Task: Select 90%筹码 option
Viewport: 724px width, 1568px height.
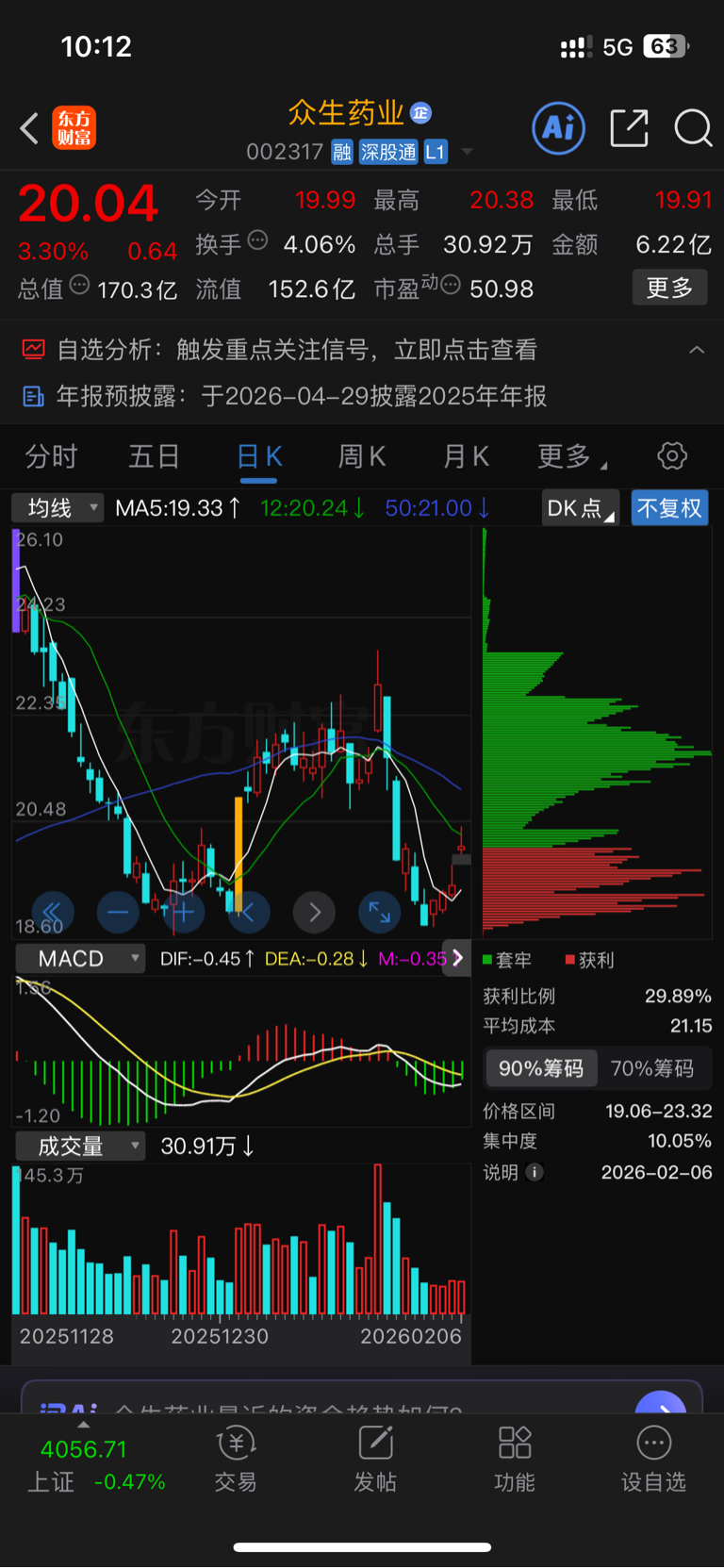Action: [x=541, y=1068]
